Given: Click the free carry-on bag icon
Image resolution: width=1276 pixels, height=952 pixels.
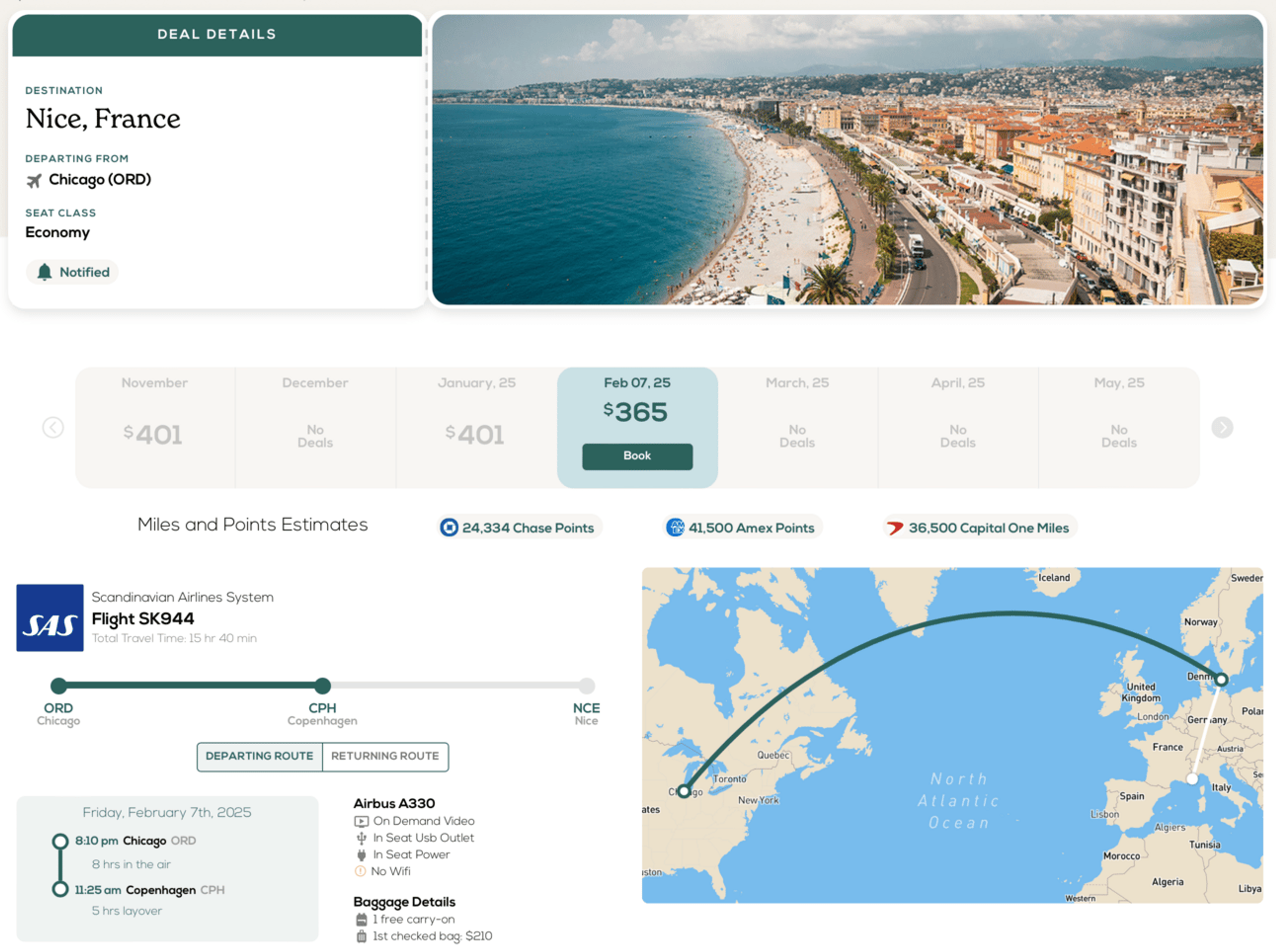Looking at the screenshot, I should (x=361, y=919).
